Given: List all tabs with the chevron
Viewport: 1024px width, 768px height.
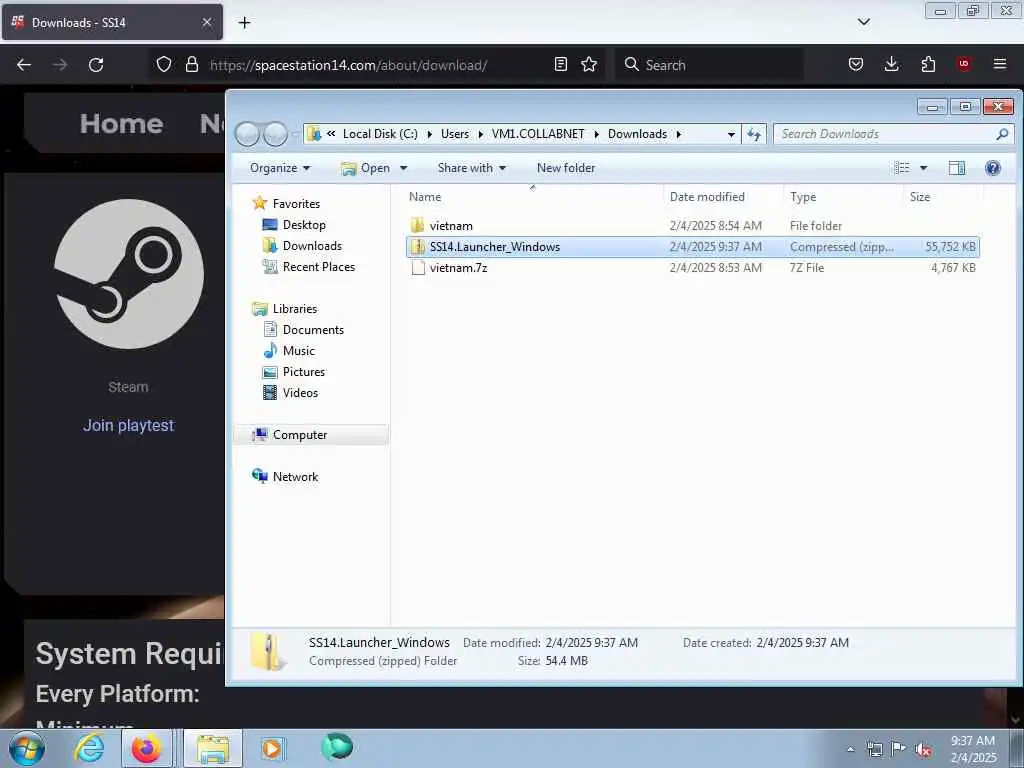Looking at the screenshot, I should pyautogui.click(x=863, y=22).
